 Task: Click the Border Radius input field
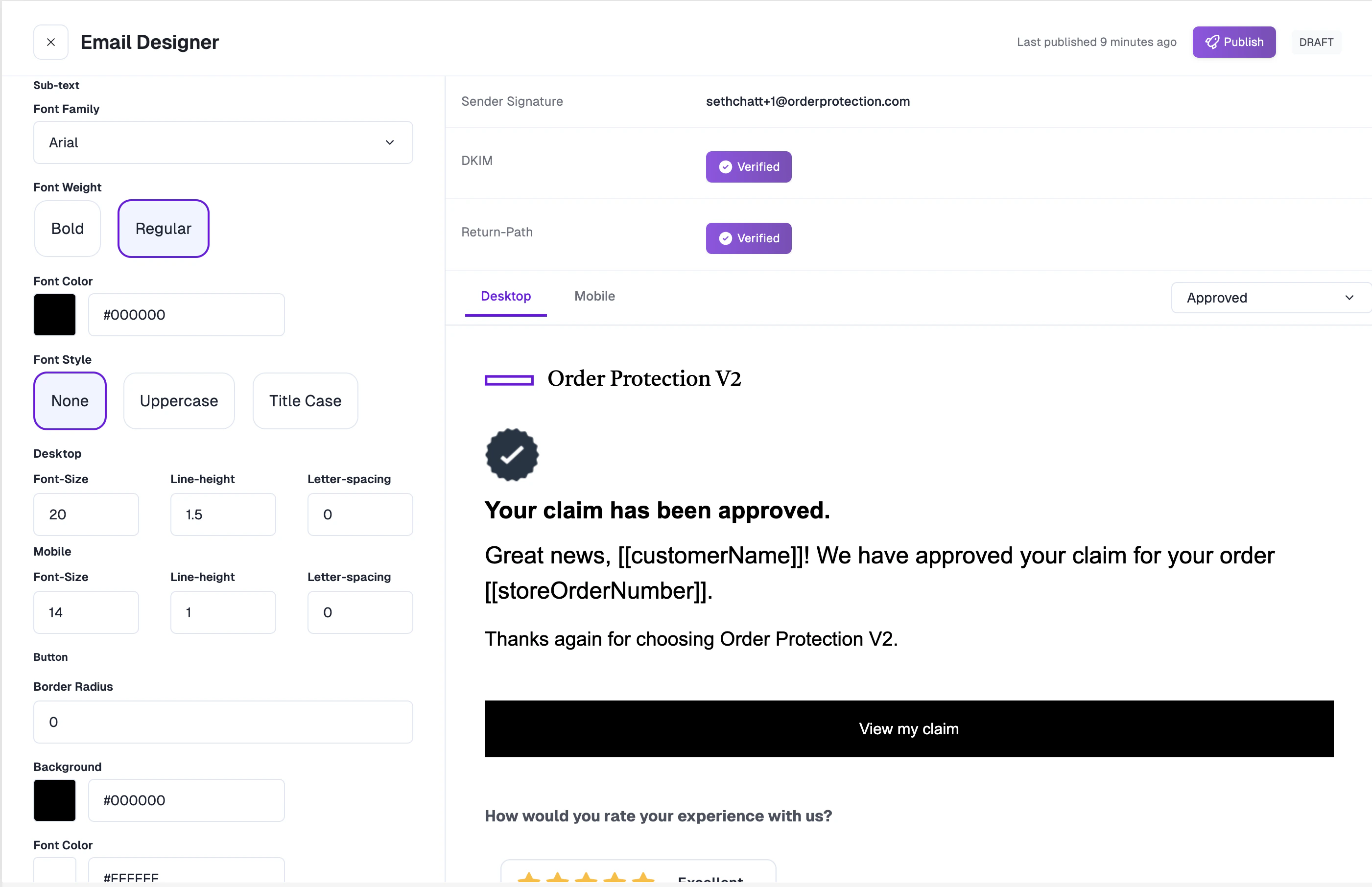(223, 721)
